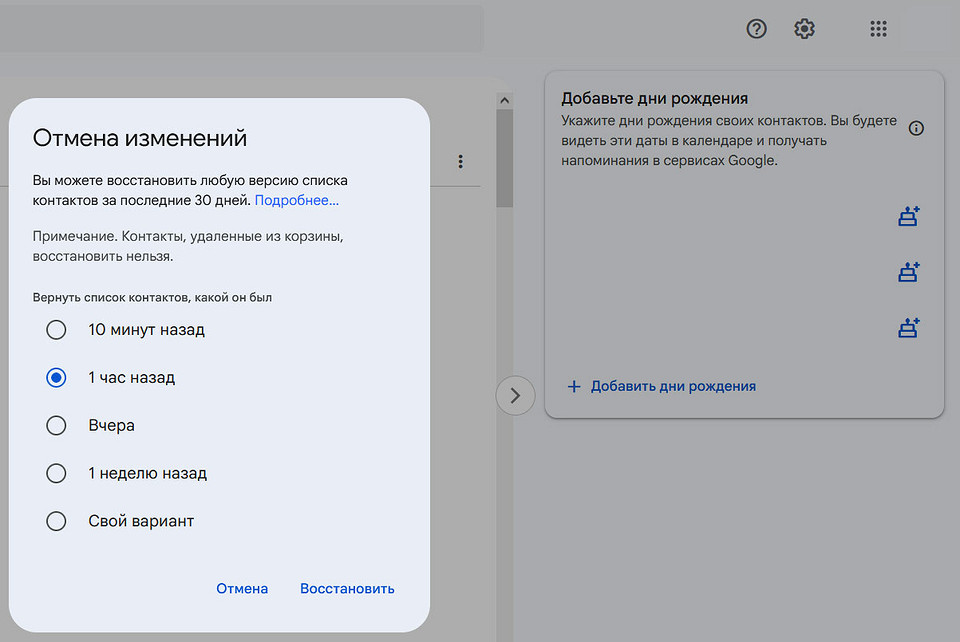
Task: Select the "1 неделю назад" option
Action: coord(56,473)
